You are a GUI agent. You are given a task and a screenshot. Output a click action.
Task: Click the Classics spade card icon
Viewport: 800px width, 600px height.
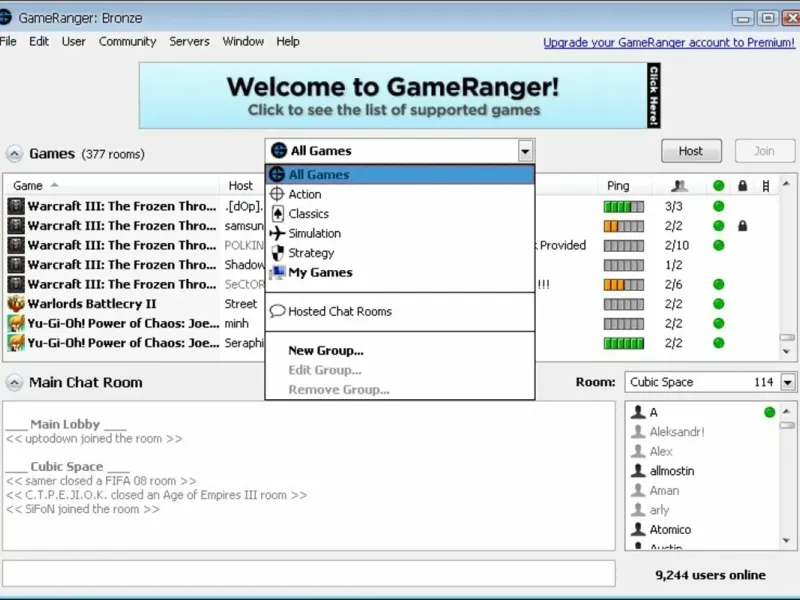(x=277, y=214)
